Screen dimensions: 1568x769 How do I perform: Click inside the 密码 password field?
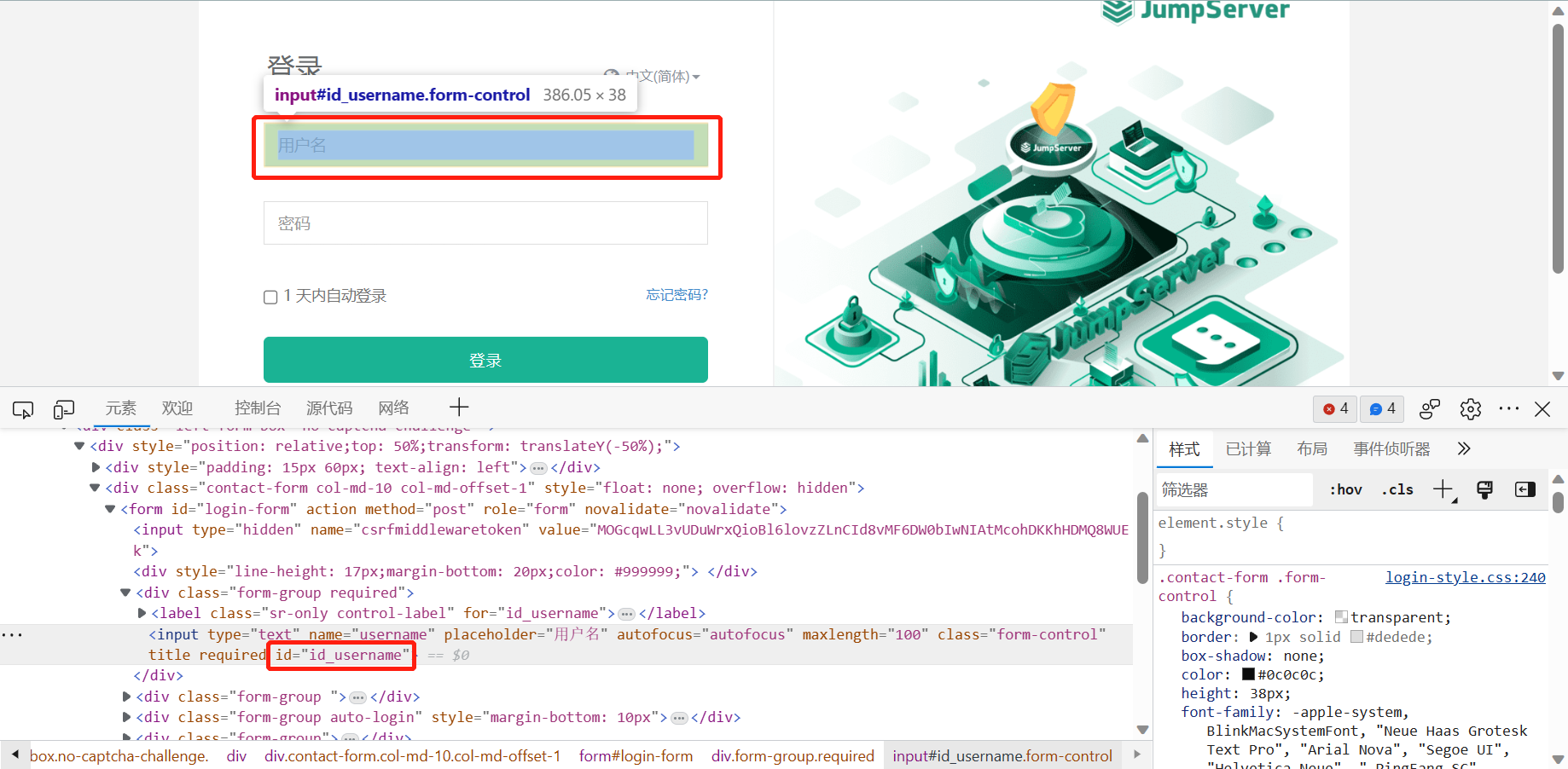coord(485,223)
